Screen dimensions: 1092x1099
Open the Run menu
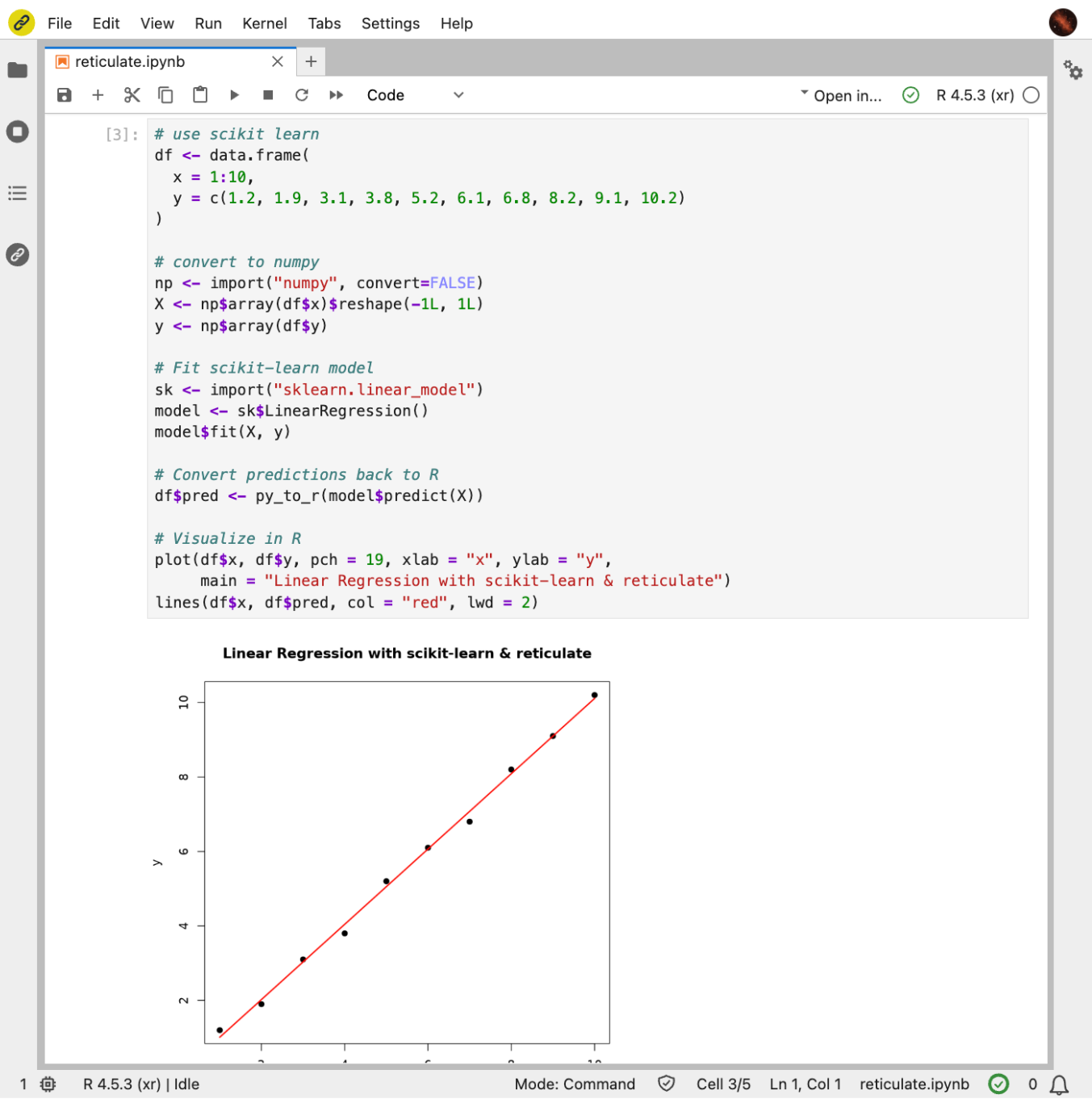[208, 23]
